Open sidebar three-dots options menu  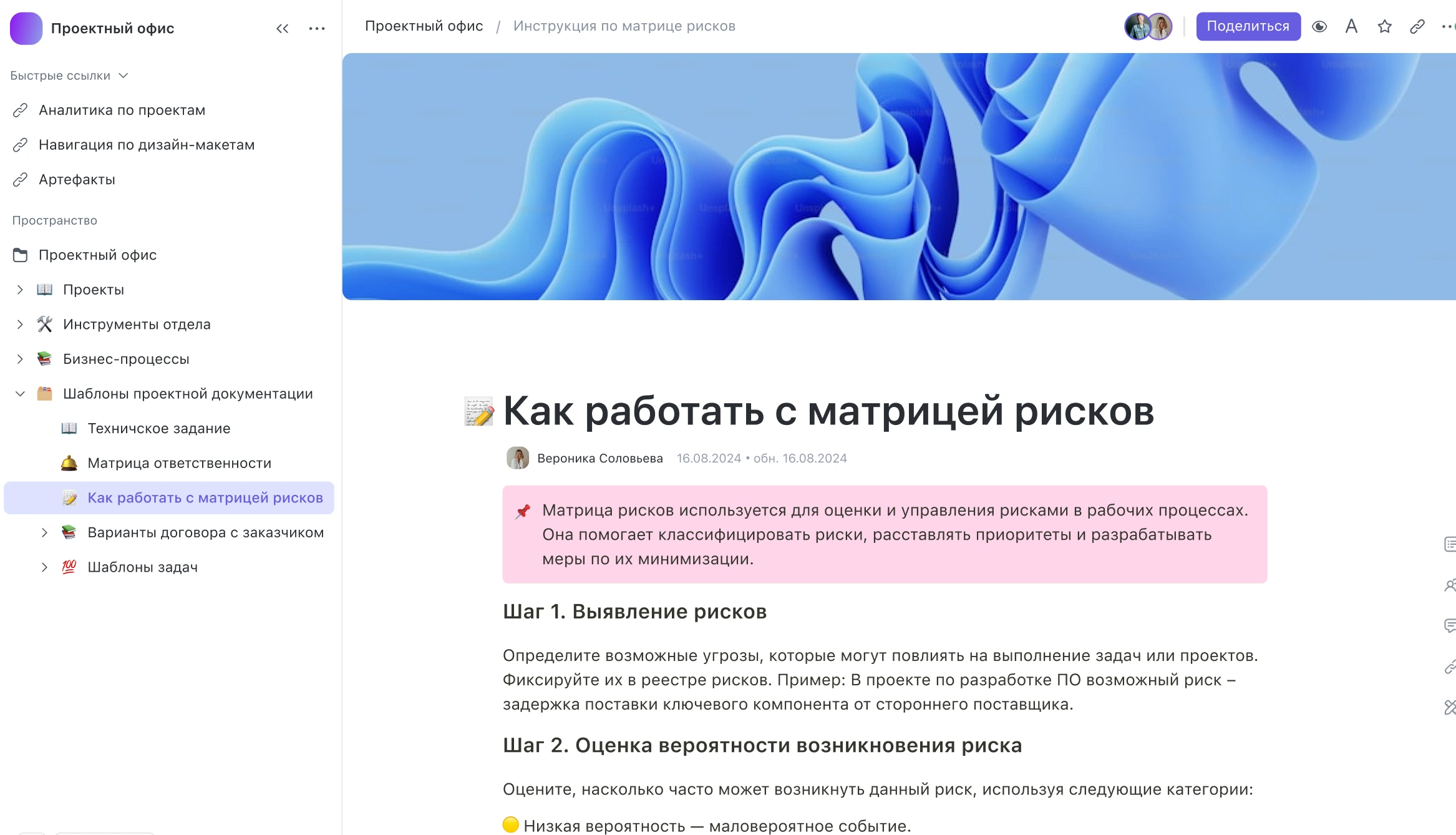pos(317,28)
